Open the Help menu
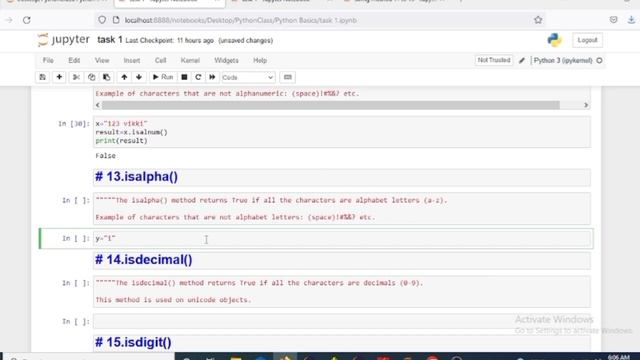This screenshot has height=360, width=640. [x=260, y=60]
